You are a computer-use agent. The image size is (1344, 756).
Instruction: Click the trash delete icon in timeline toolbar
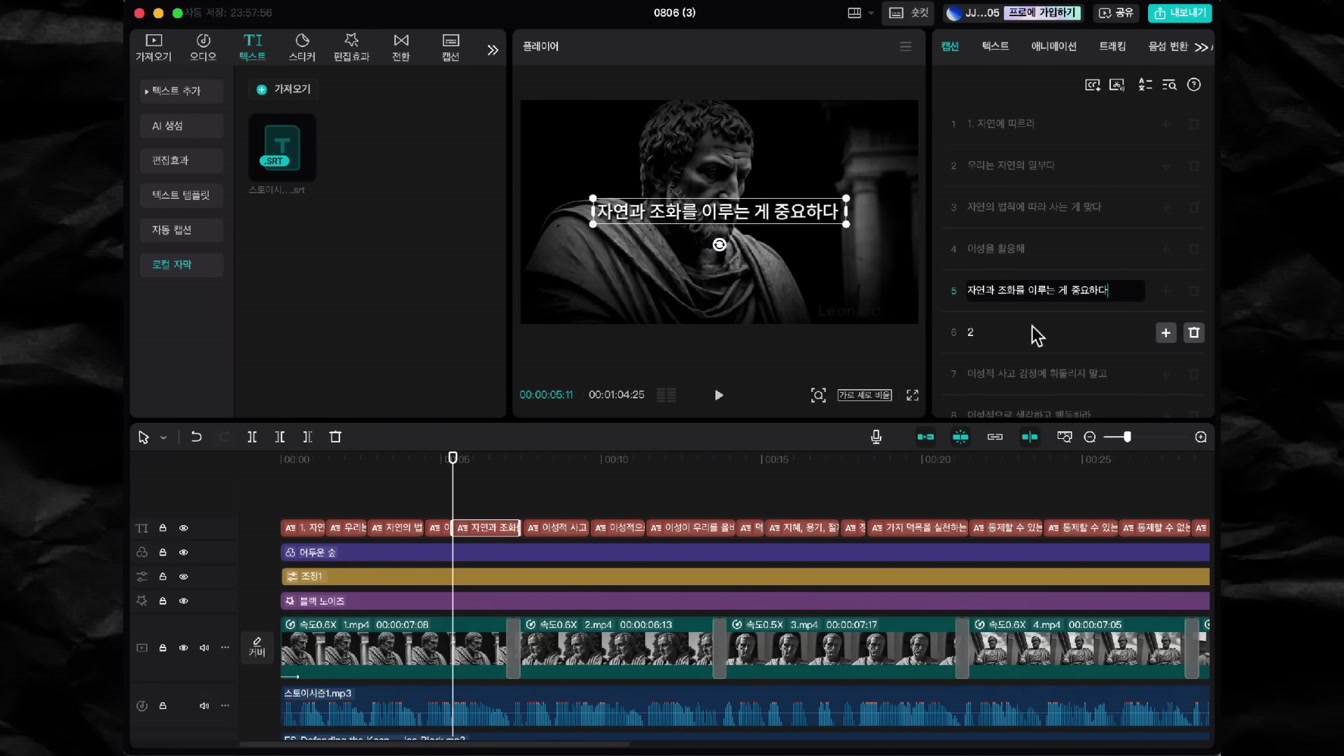point(336,437)
